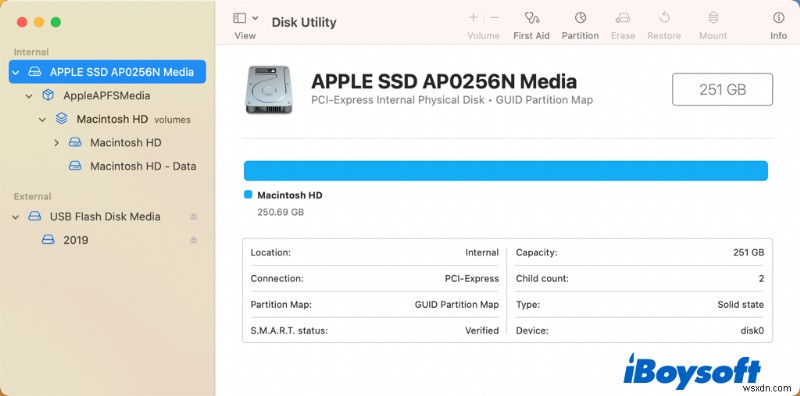Click the Erase label in toolbar

coord(623,36)
